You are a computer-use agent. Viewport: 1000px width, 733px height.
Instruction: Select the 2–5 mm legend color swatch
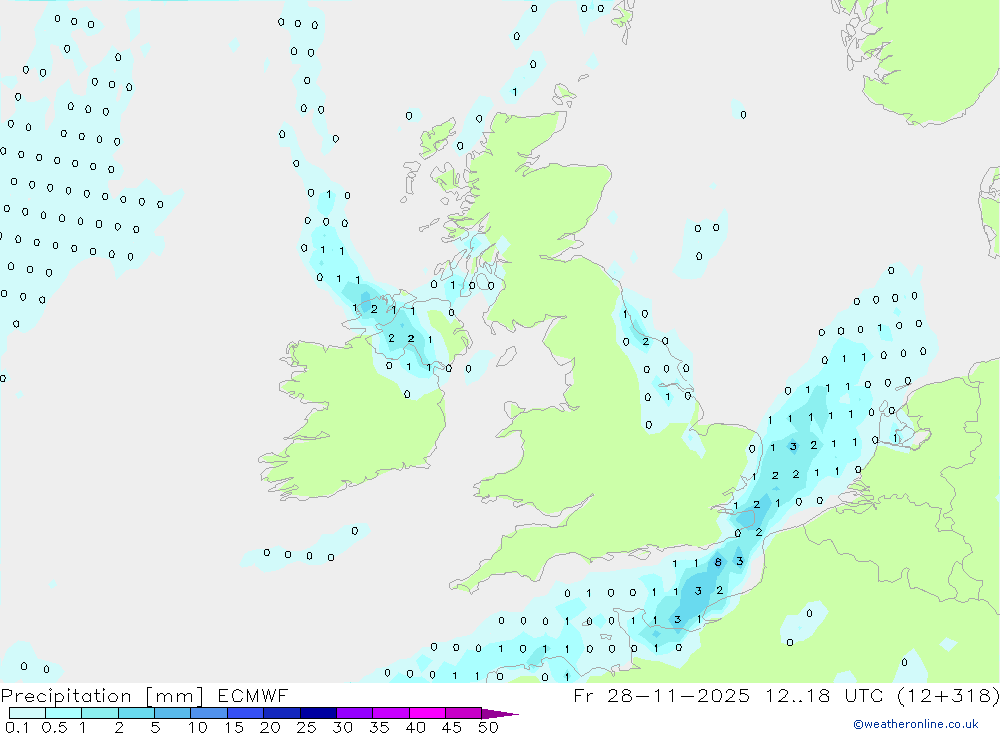[136, 713]
